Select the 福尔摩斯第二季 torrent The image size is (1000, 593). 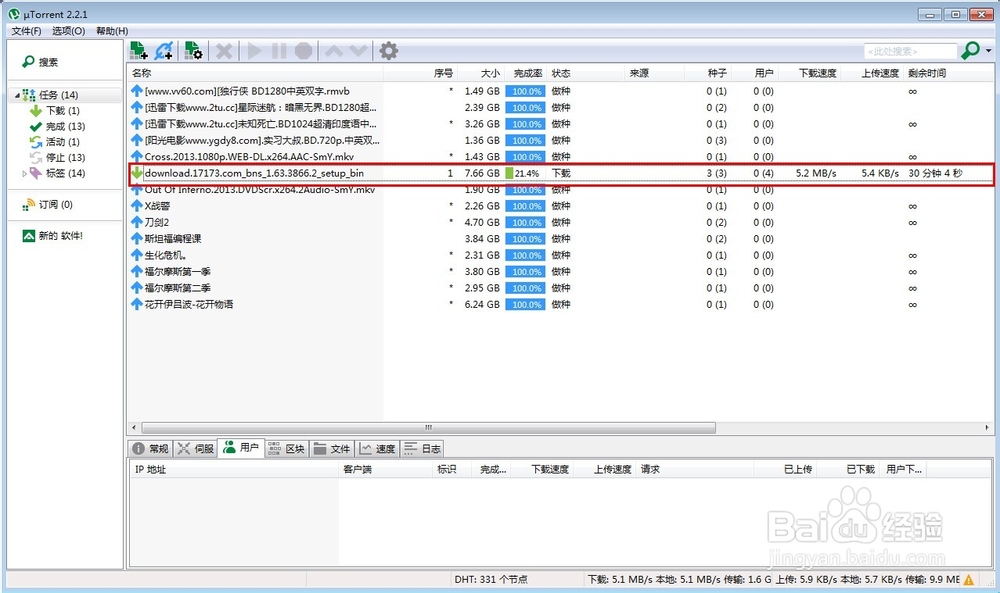561,288
